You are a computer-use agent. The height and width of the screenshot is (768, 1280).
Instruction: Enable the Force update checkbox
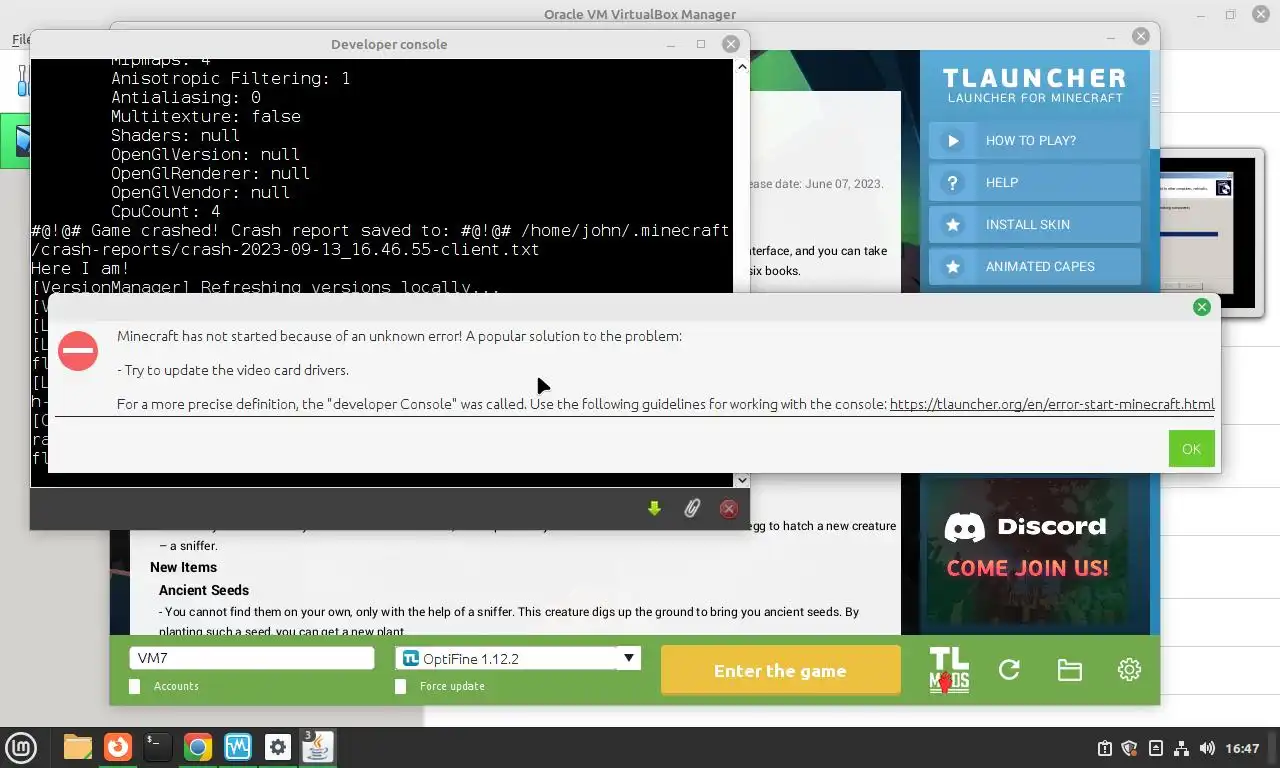[x=401, y=686]
